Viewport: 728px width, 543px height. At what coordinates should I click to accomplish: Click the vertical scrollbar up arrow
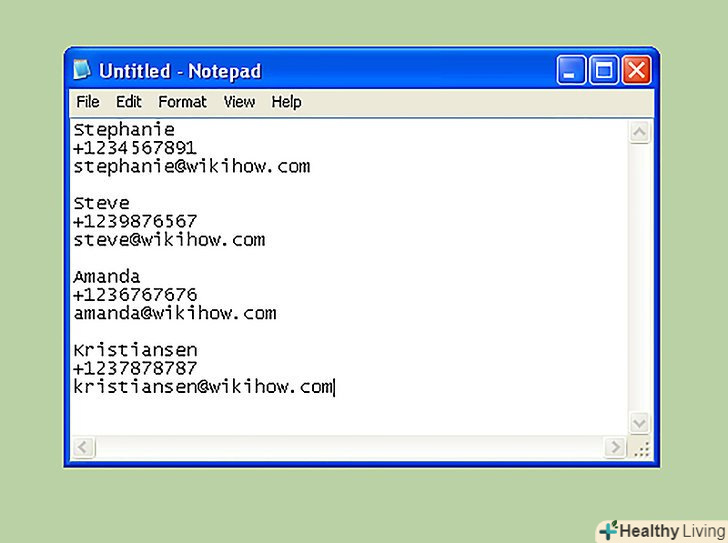[x=639, y=132]
